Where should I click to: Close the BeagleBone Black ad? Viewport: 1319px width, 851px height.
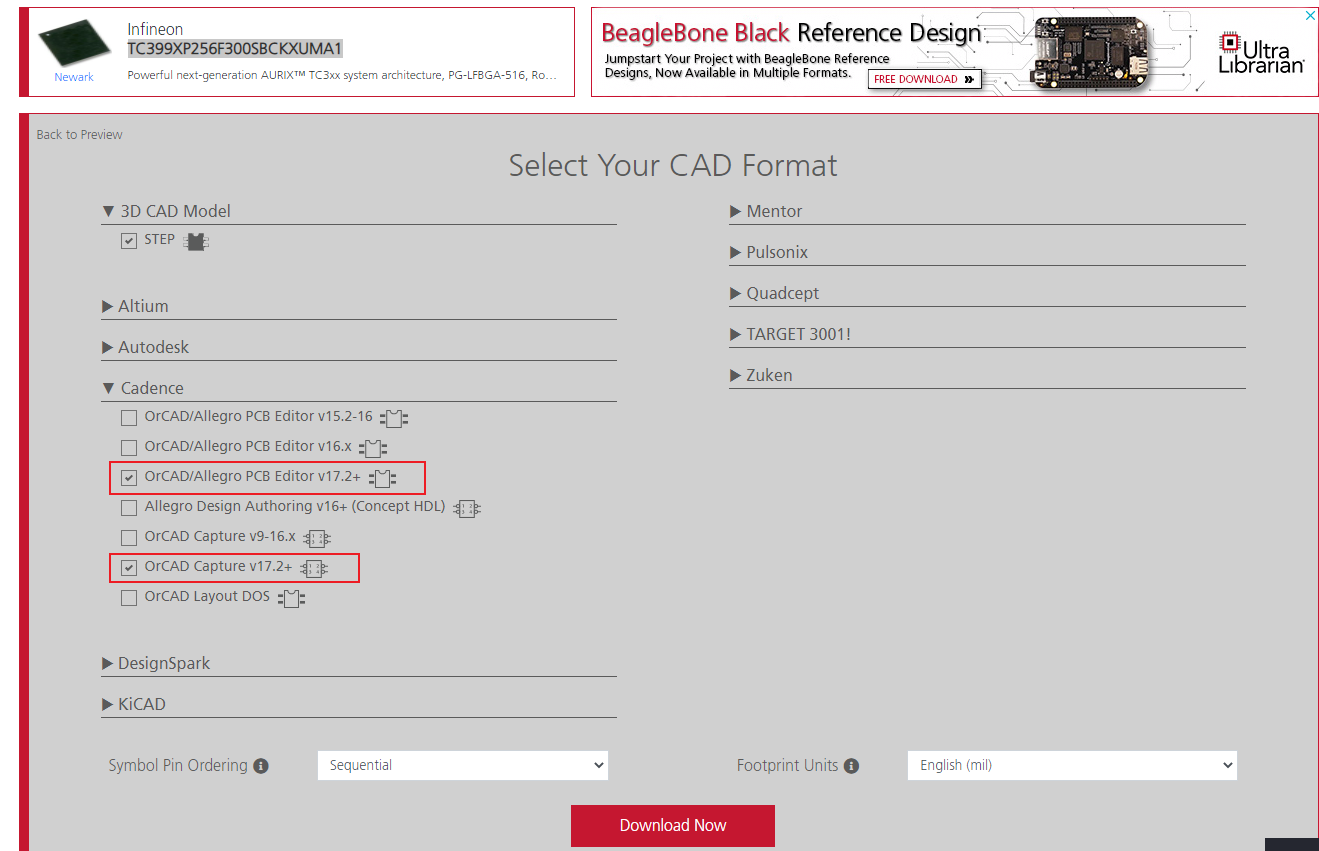1310,15
